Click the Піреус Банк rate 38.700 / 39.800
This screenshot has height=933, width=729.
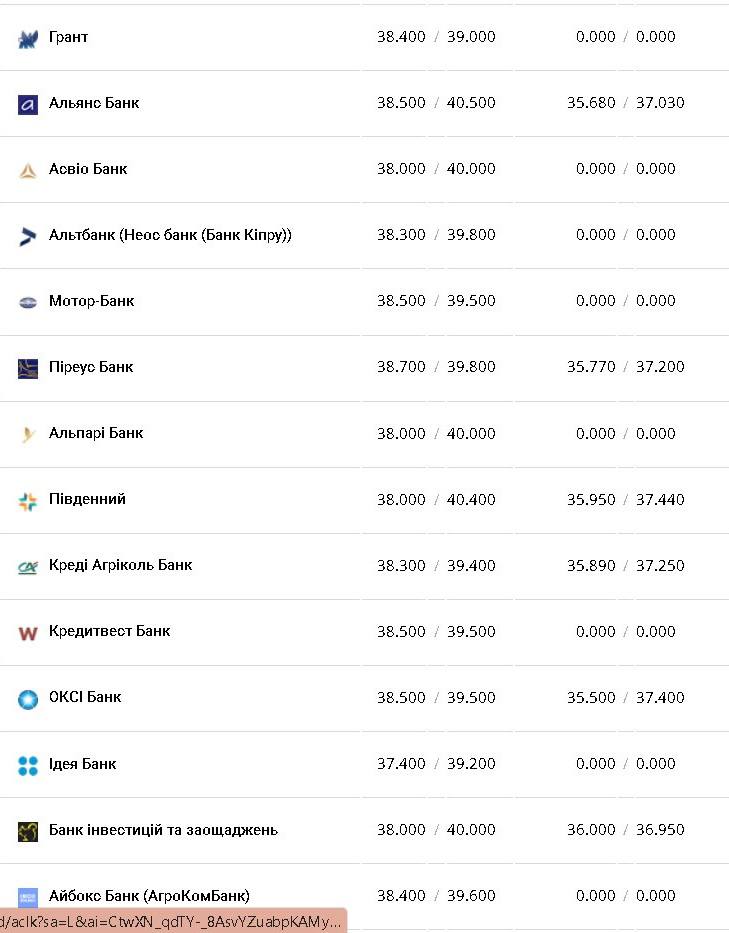[436, 367]
